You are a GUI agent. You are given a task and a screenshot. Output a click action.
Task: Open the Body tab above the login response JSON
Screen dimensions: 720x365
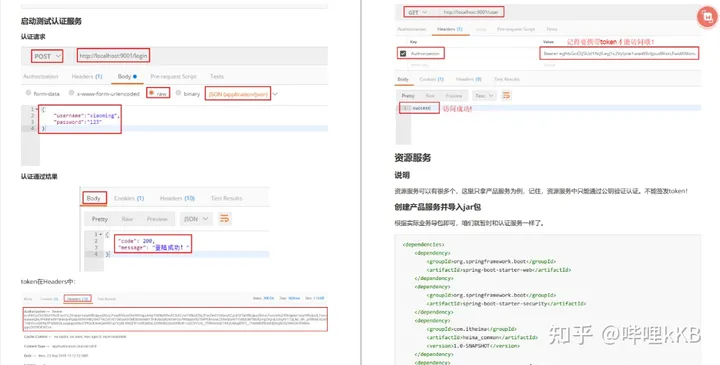pos(93,198)
